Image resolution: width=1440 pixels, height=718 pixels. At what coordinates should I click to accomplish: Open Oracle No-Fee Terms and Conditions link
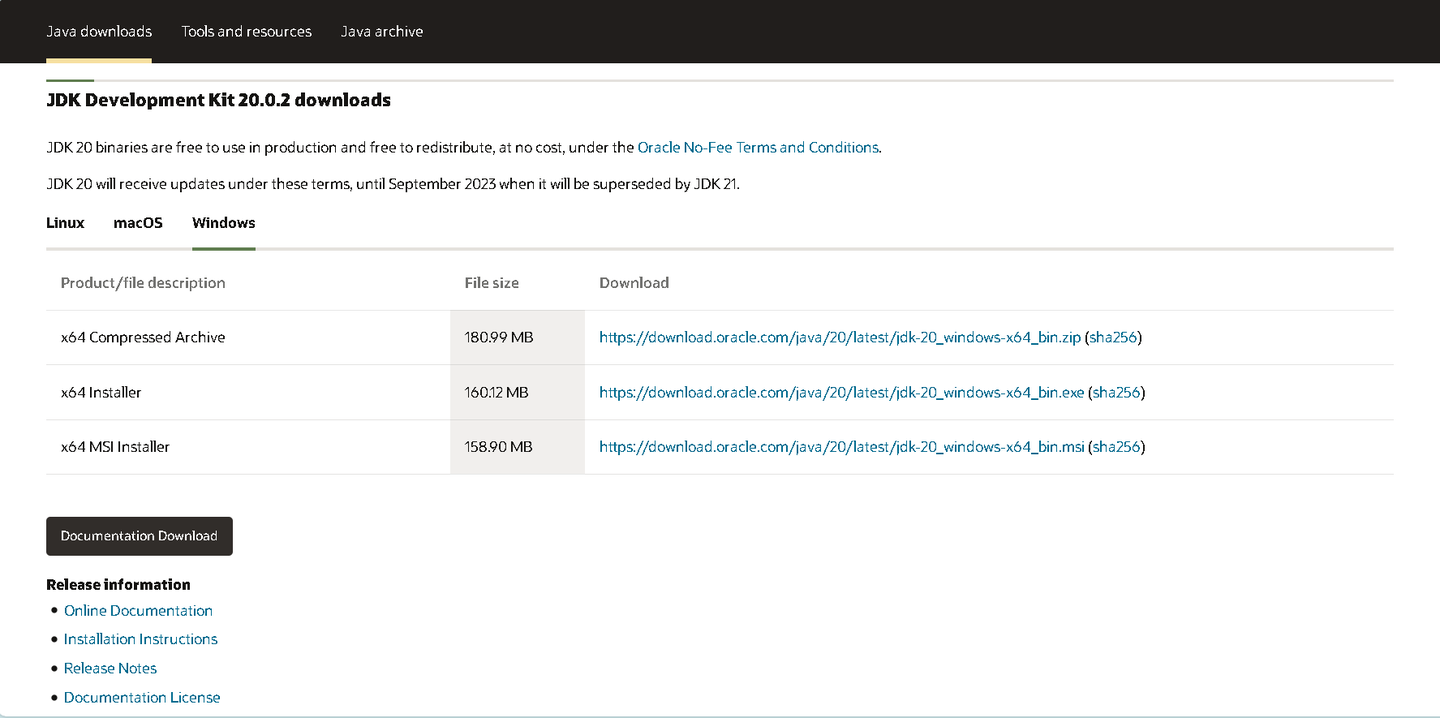coord(757,147)
